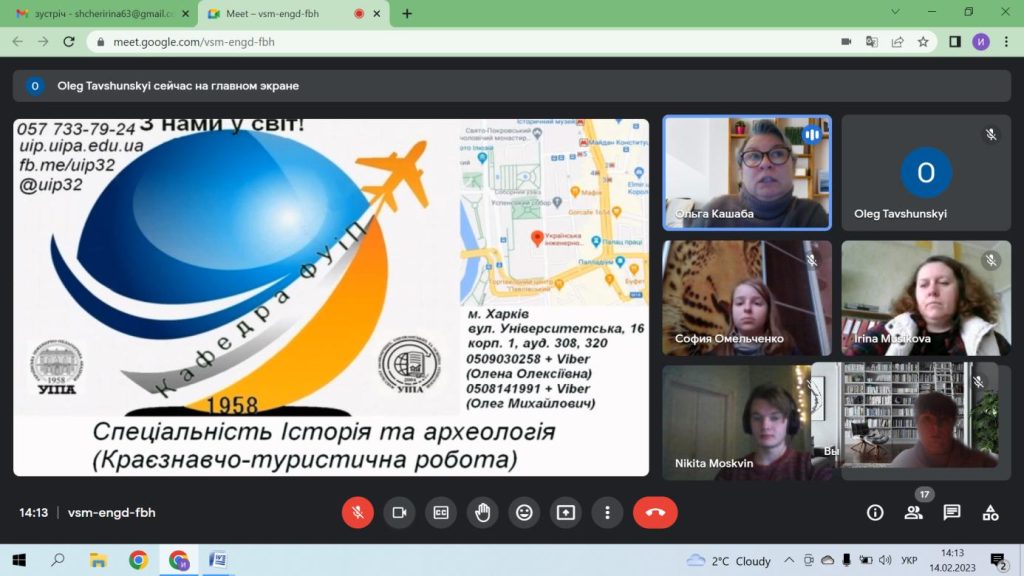Image resolution: width=1024 pixels, height=576 pixels.
Task: Open the browser side panel
Action: click(955, 42)
